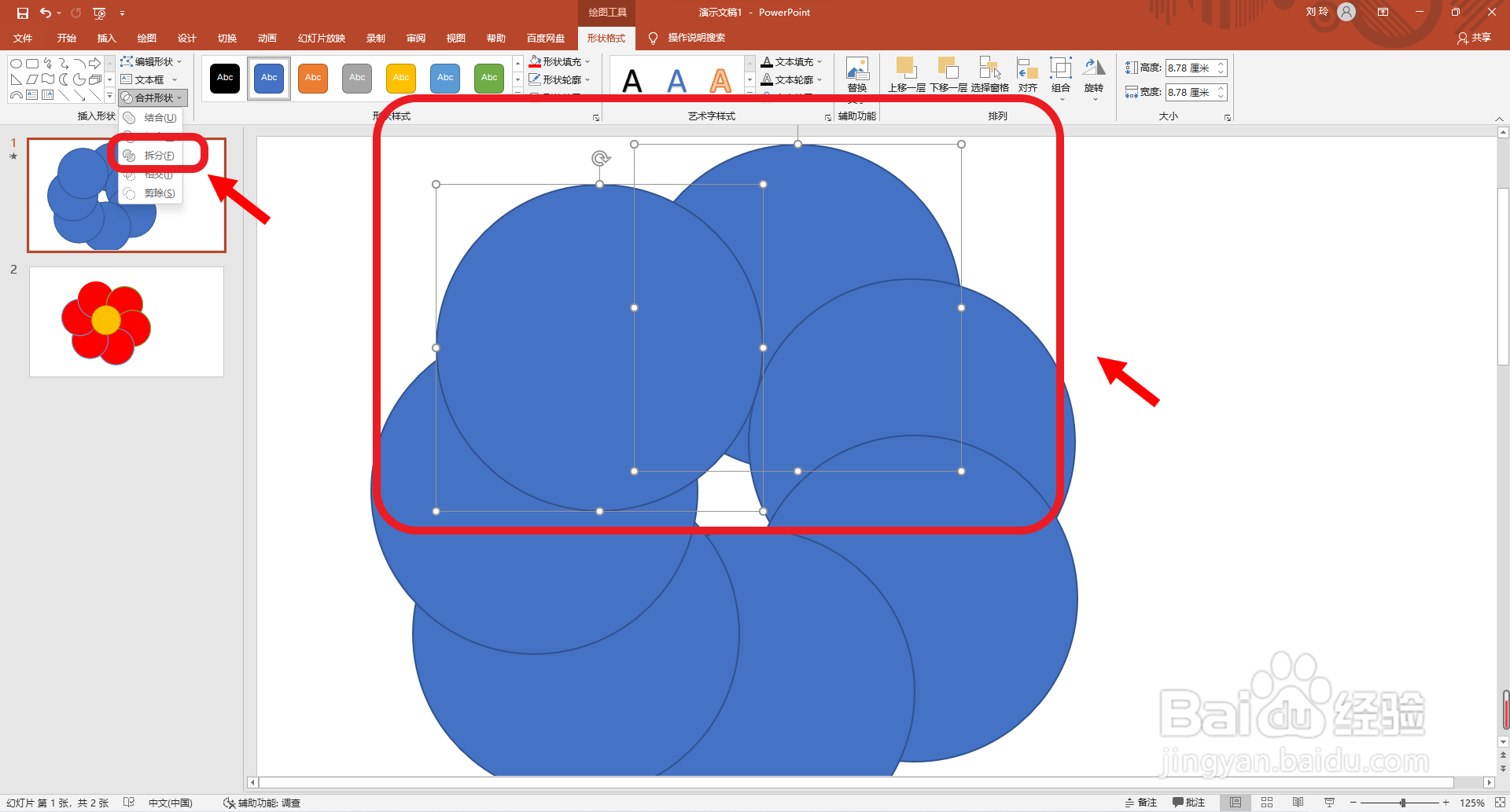1510x812 pixels.
Task: Apply the orange Abc shape style
Action: click(x=313, y=78)
